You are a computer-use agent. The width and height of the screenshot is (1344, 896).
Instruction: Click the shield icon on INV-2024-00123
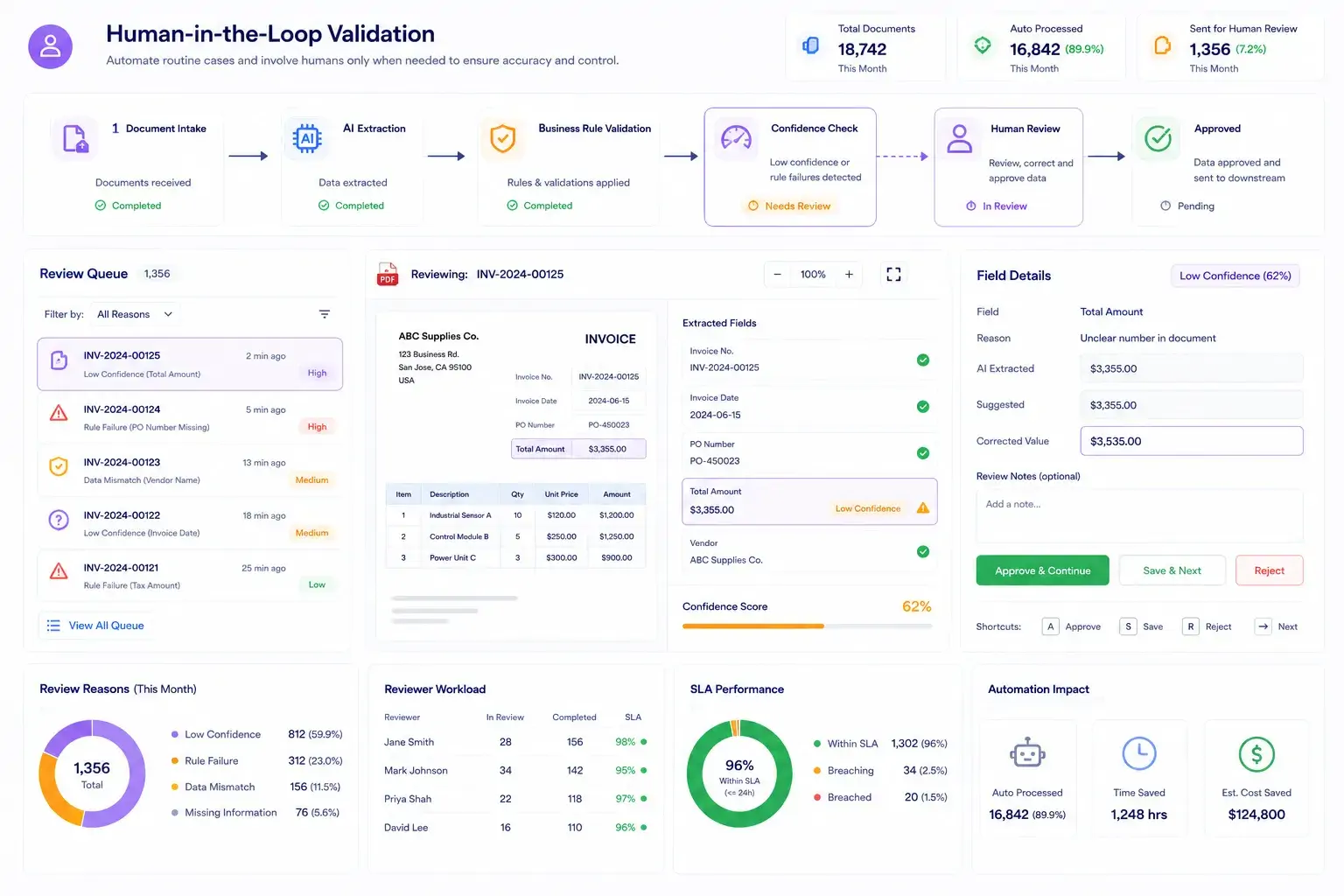[x=59, y=466]
